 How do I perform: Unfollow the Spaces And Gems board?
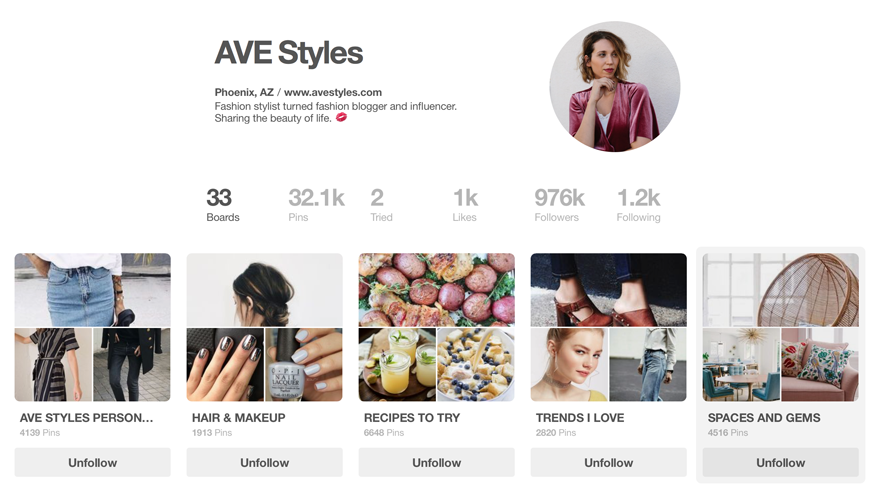coord(781,463)
